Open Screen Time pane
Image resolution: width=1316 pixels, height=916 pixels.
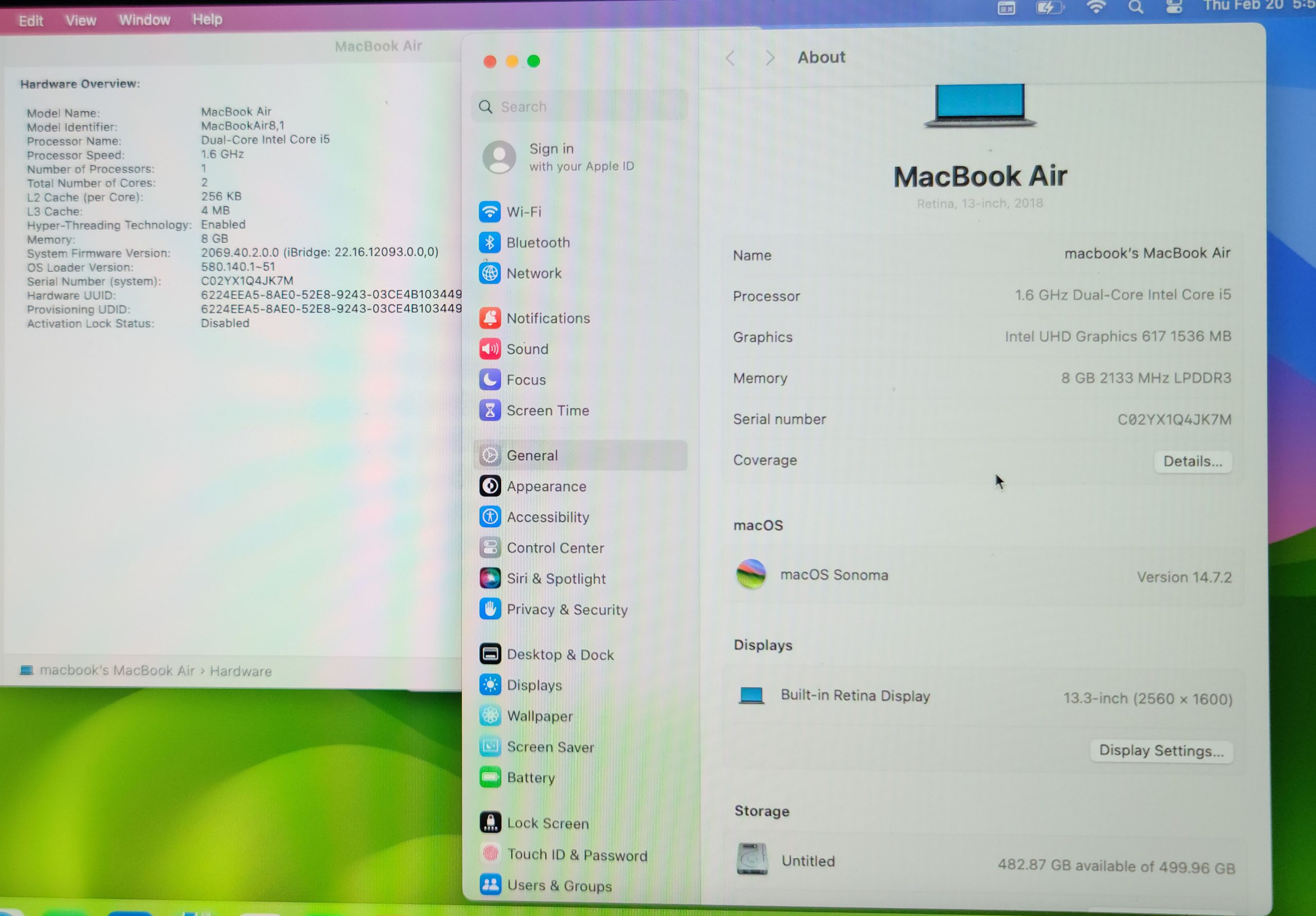(x=547, y=410)
